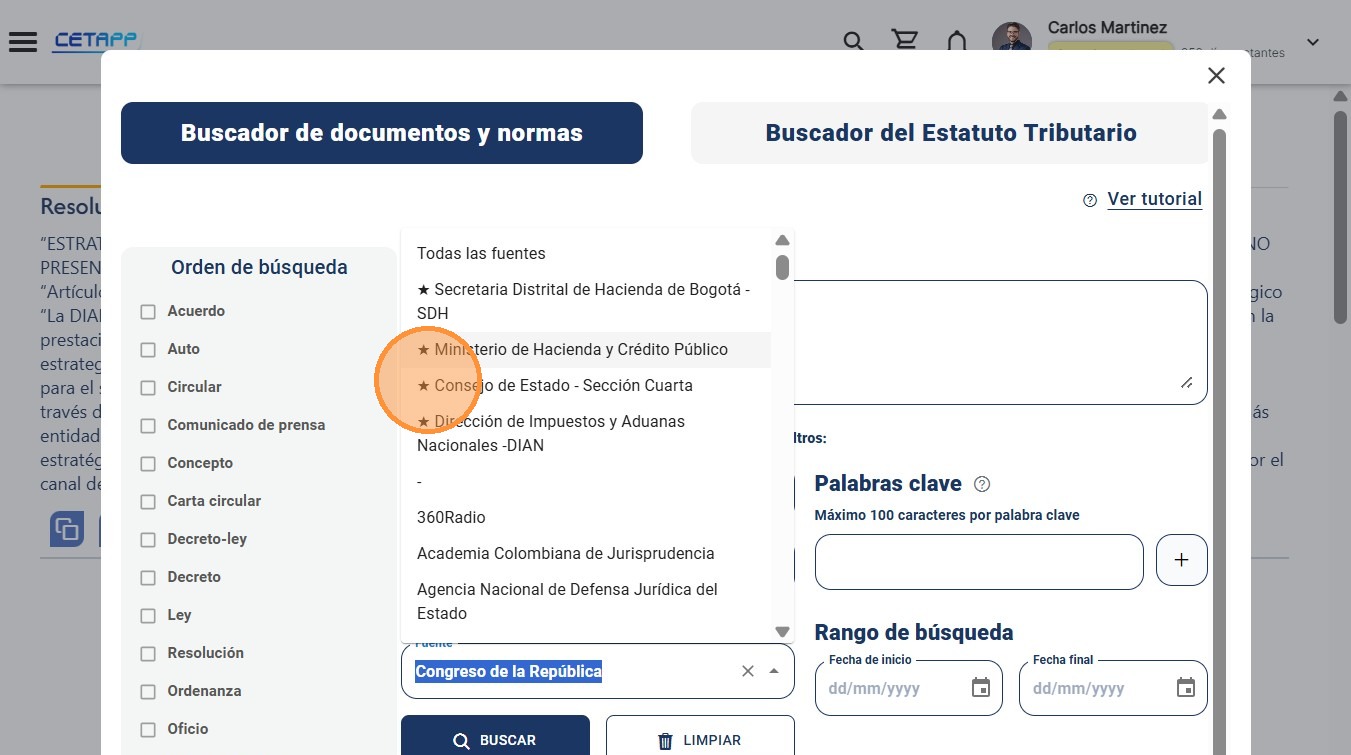The height and width of the screenshot is (755, 1351).
Task: Open calendar picker for Fecha final
Action: tap(1186, 688)
